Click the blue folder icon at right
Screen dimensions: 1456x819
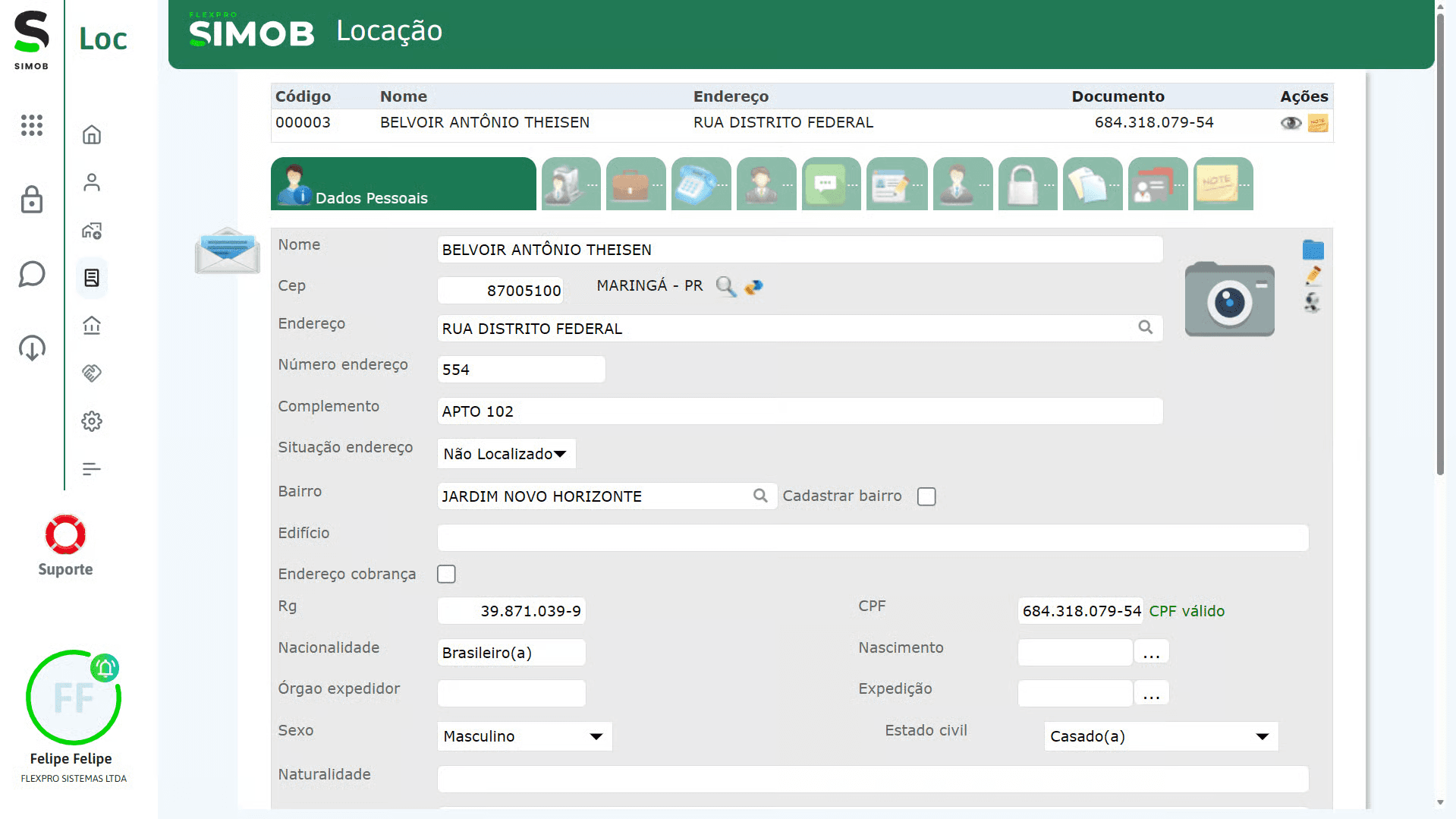click(1313, 250)
